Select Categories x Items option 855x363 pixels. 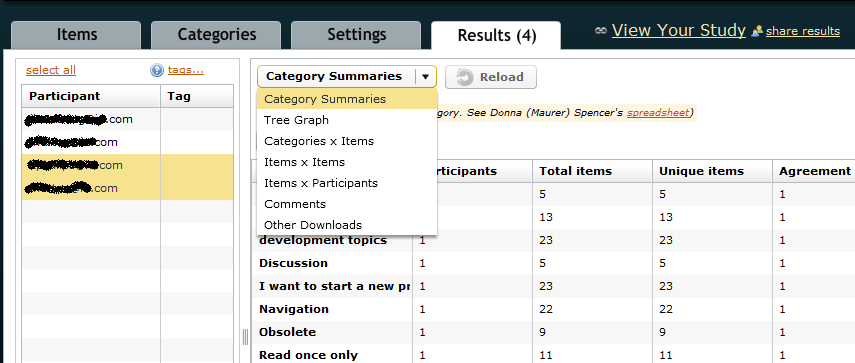click(347, 141)
